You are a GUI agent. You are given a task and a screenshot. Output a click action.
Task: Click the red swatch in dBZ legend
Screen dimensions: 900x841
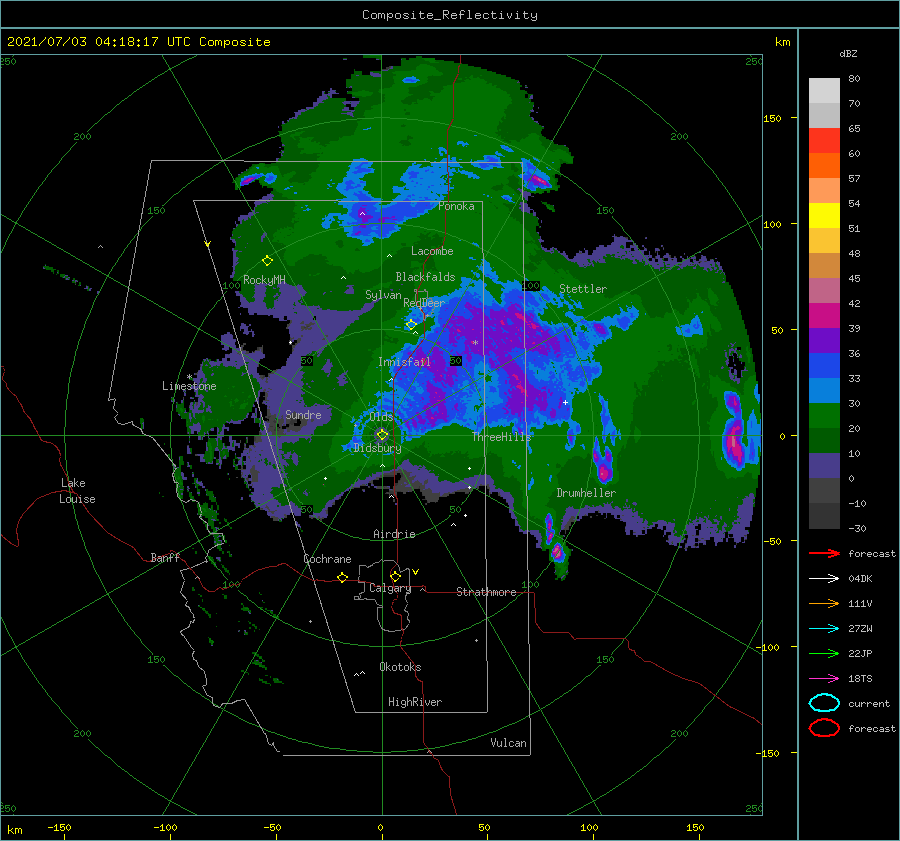pyautogui.click(x=824, y=141)
